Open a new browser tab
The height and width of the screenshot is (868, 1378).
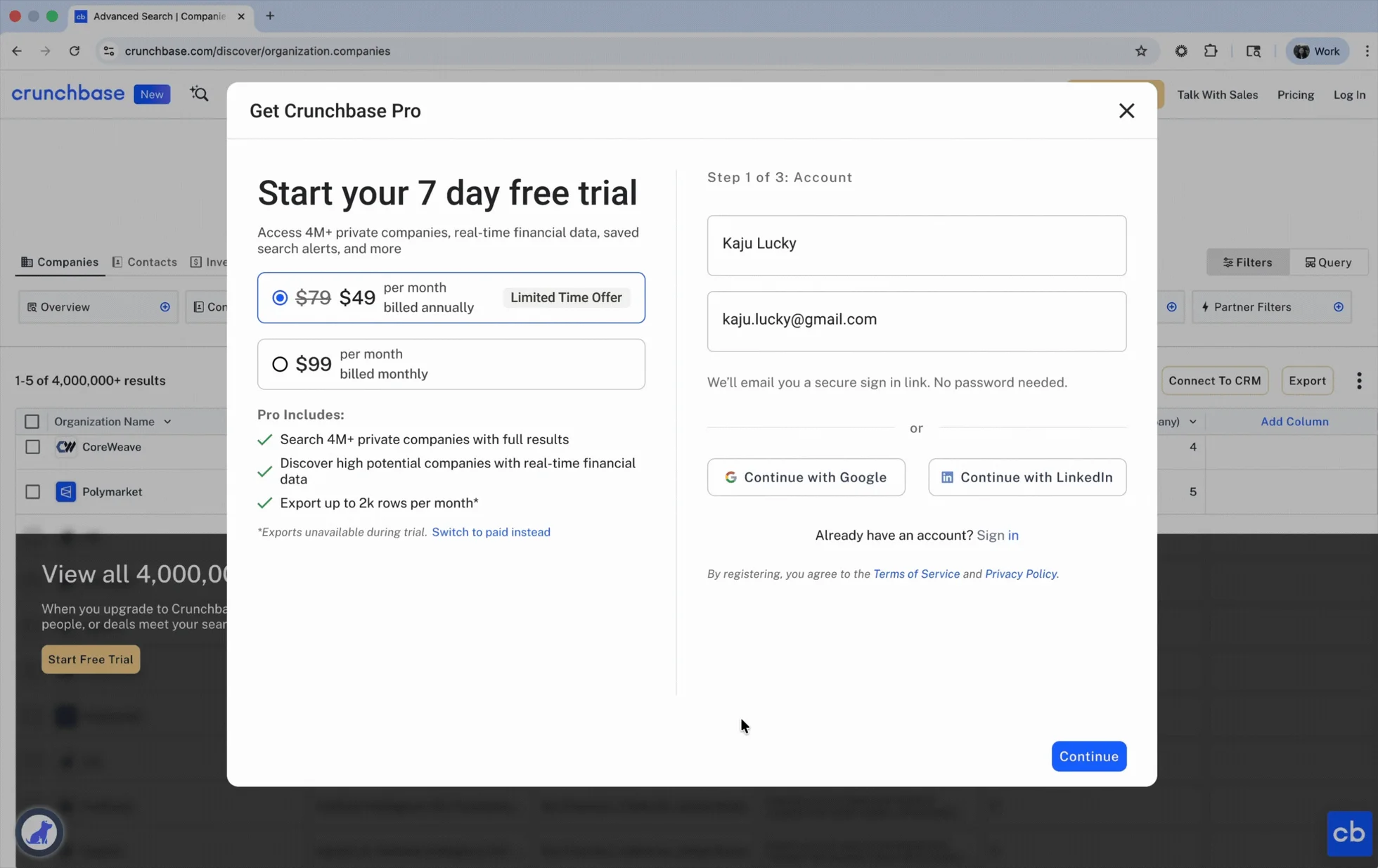pyautogui.click(x=270, y=15)
